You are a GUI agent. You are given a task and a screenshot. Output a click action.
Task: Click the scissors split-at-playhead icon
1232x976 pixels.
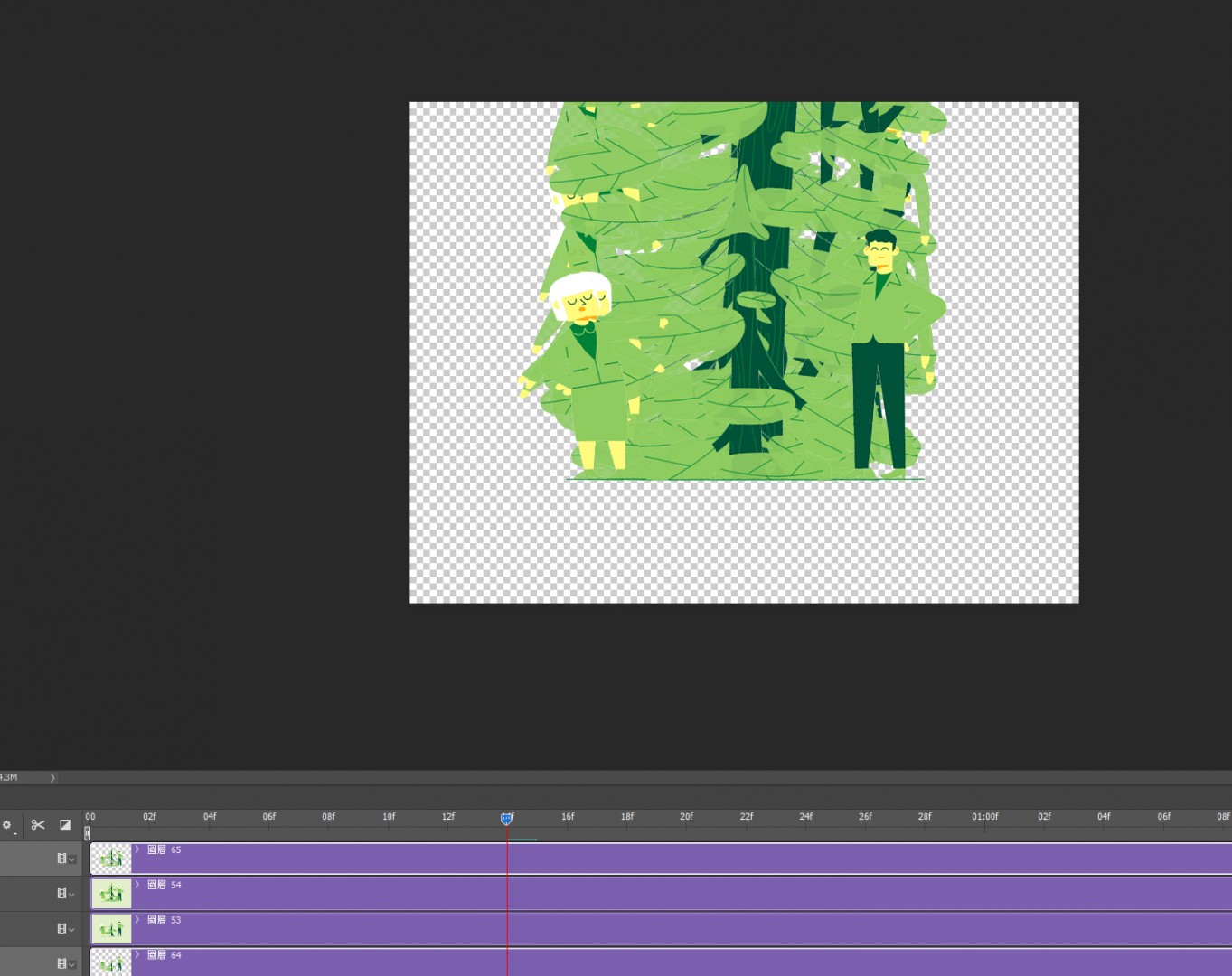pos(38,825)
